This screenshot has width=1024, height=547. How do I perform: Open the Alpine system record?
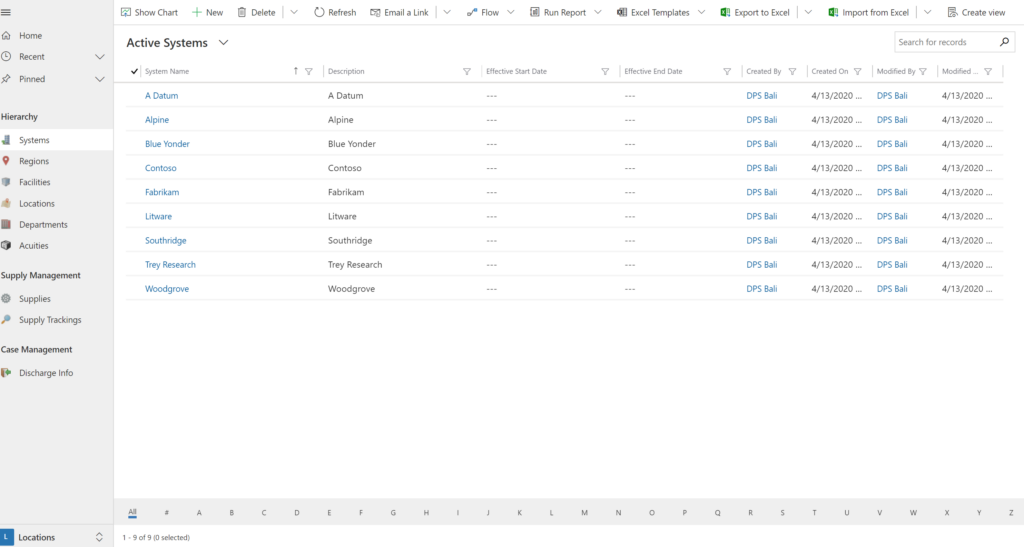point(157,120)
